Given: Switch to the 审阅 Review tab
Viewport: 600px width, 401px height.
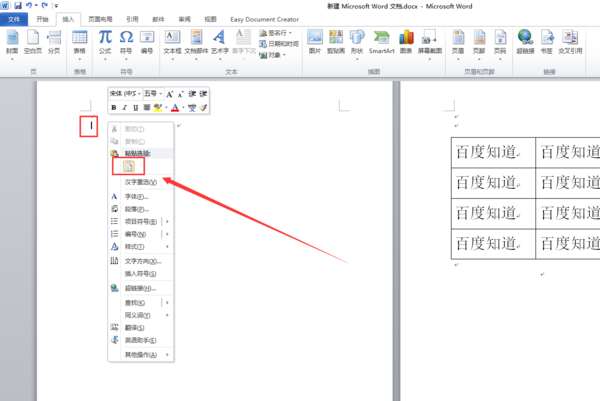Looking at the screenshot, I should click(x=184, y=20).
